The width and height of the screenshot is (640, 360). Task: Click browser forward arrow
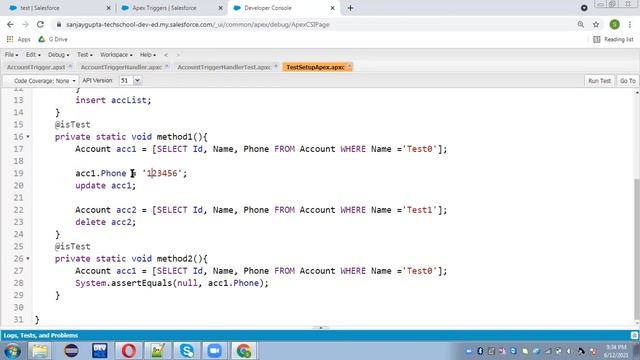coord(25,24)
